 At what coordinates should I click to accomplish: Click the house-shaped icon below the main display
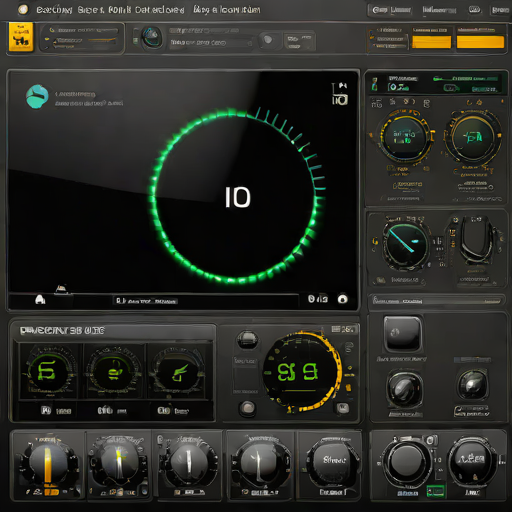click(40, 299)
